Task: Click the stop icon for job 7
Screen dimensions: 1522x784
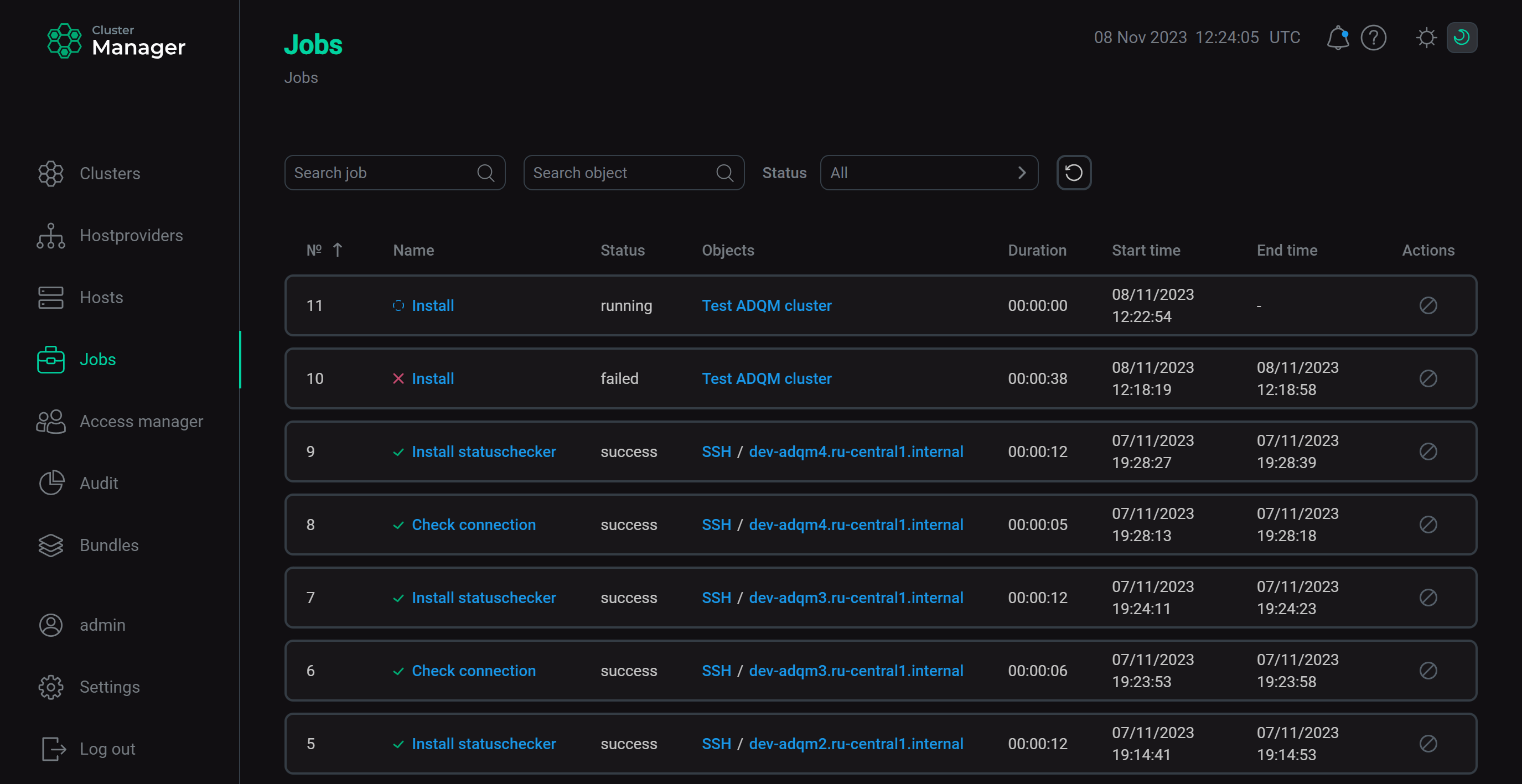Action: tap(1428, 598)
